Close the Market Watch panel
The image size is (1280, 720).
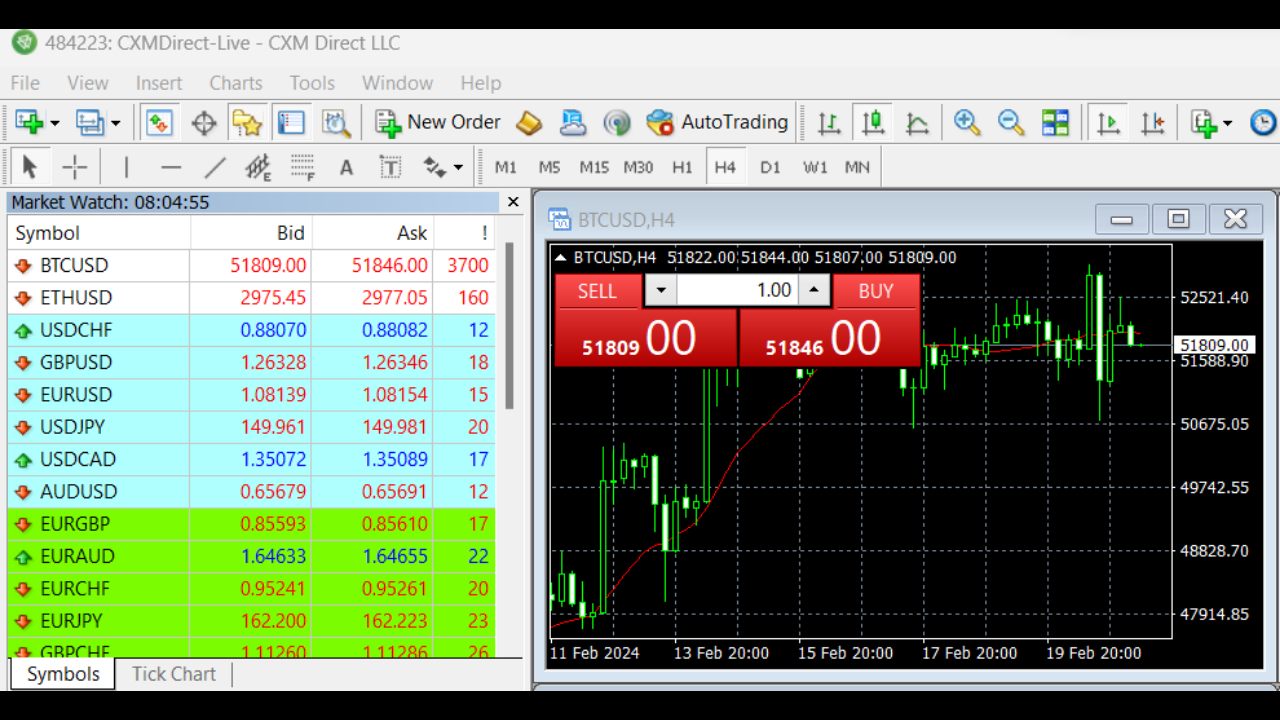pos(513,202)
